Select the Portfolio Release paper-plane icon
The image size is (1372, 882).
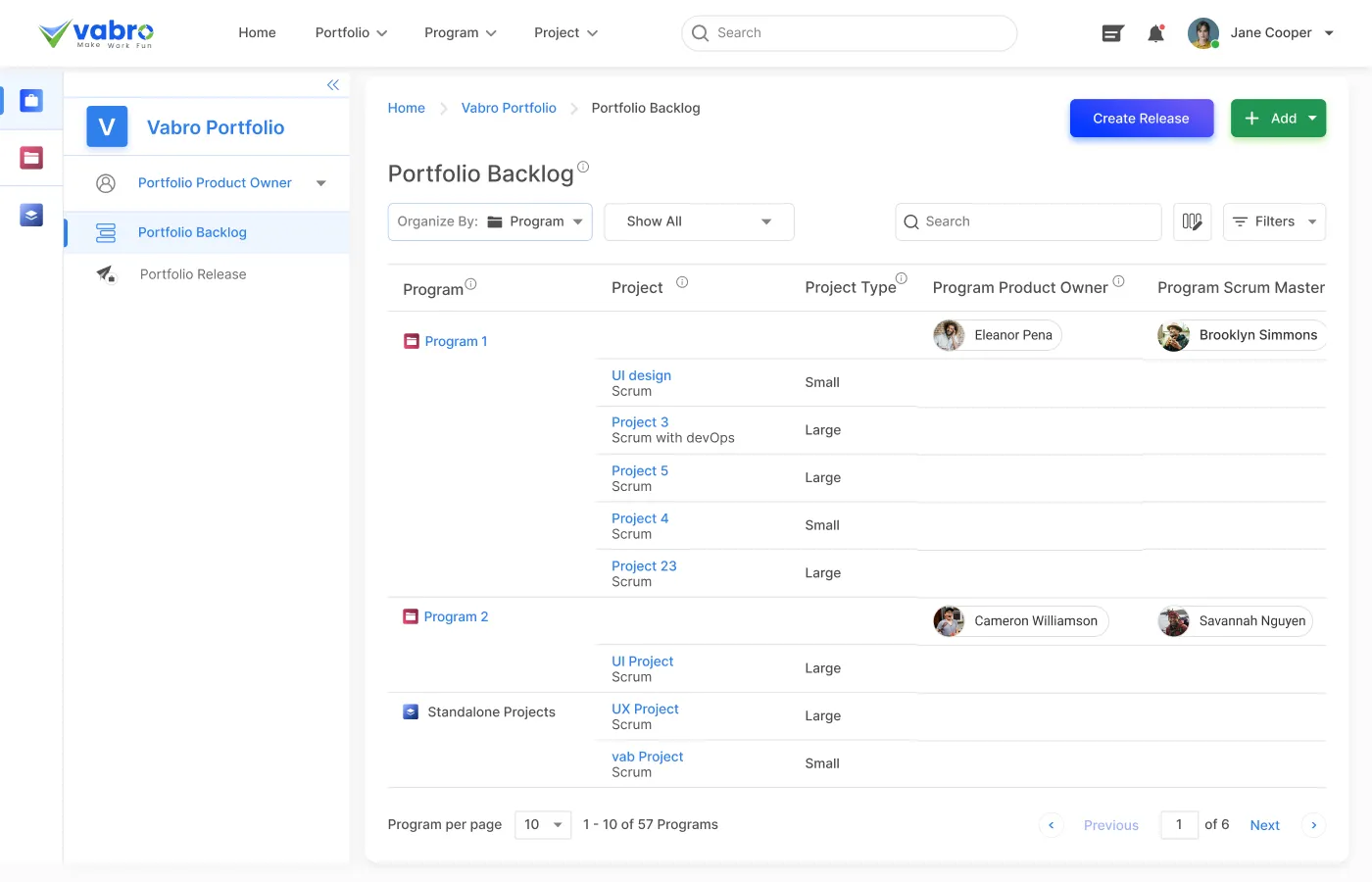click(106, 274)
